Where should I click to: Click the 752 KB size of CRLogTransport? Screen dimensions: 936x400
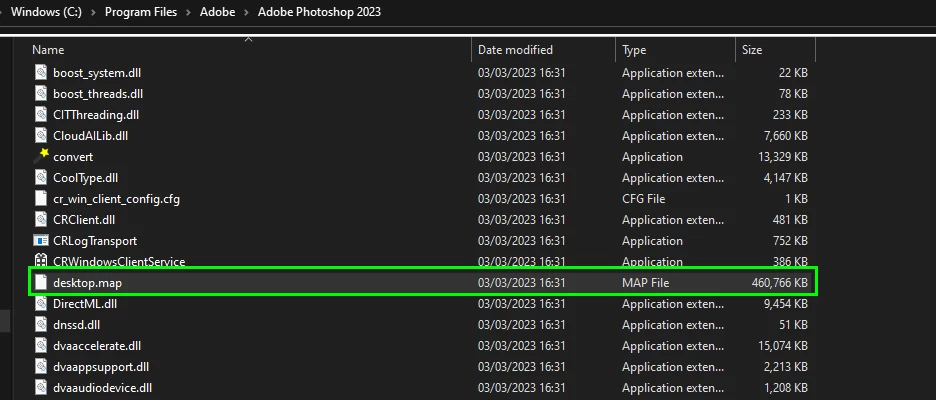[x=790, y=241]
